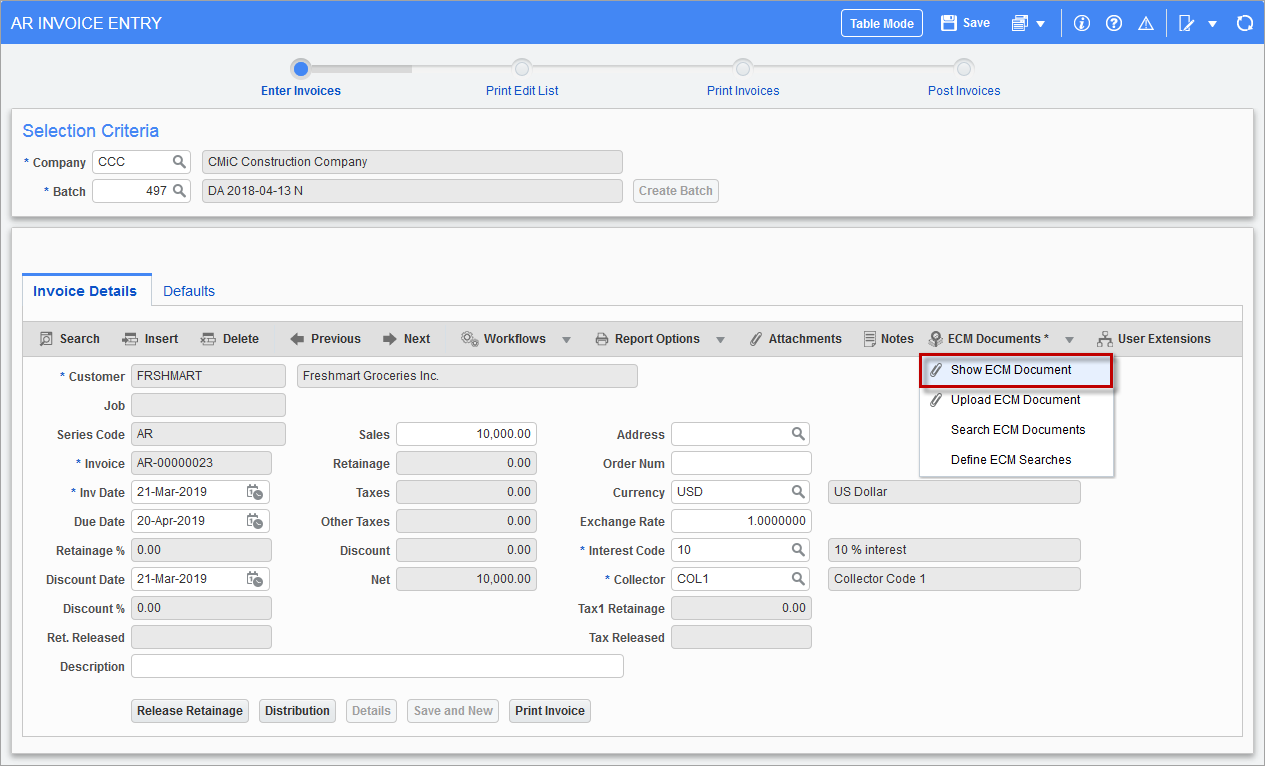Open the Notes icon
1265x766 pixels.
pos(872,338)
